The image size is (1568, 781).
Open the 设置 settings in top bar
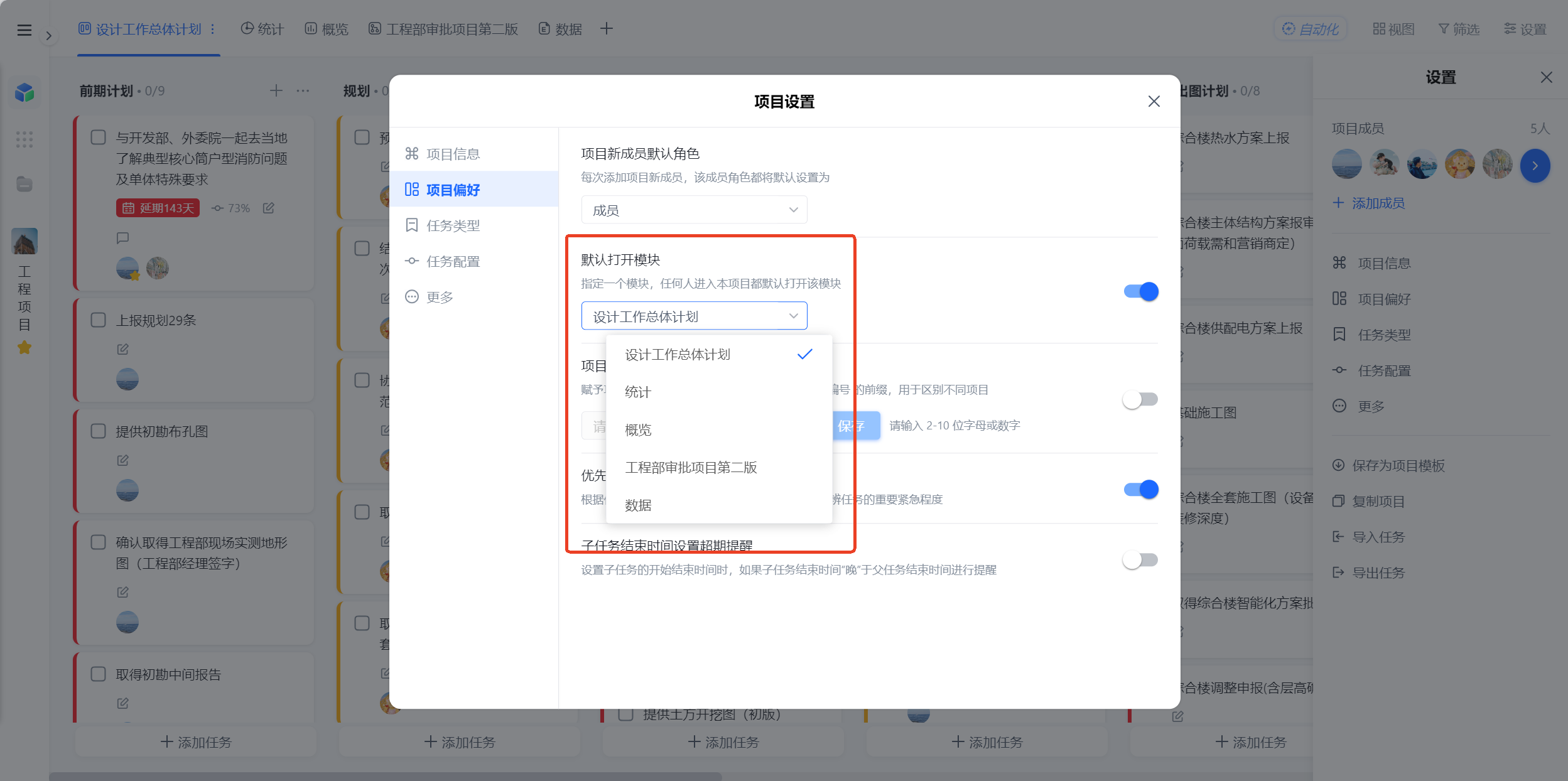[x=1525, y=29]
